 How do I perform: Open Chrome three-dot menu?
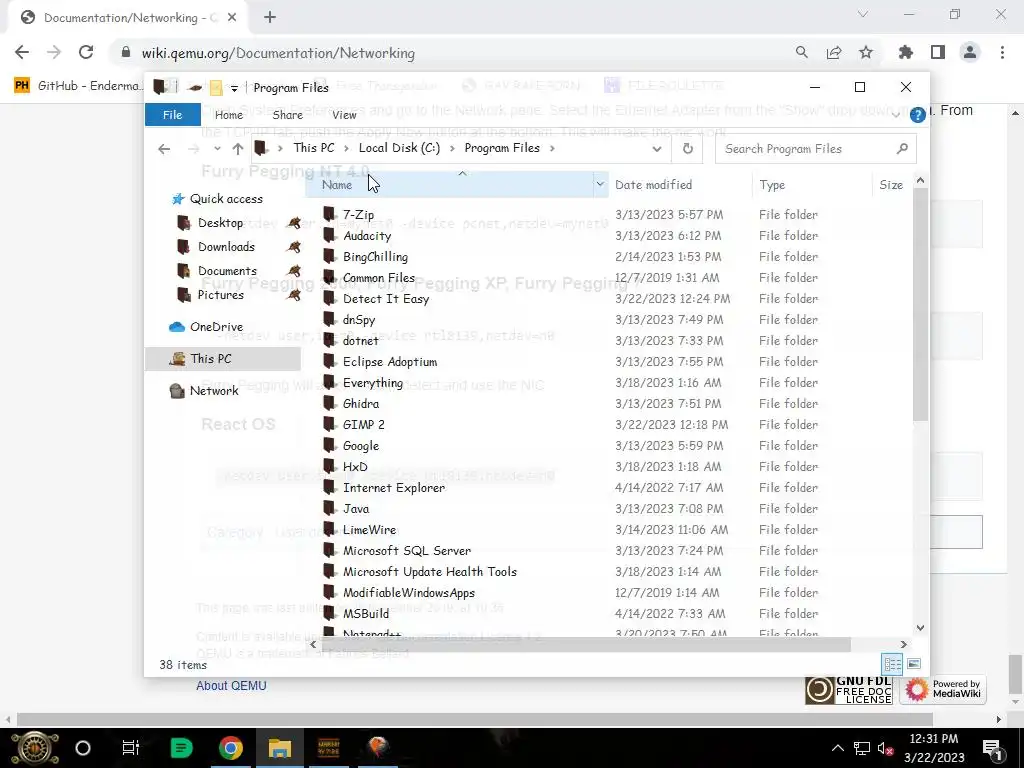(1002, 52)
